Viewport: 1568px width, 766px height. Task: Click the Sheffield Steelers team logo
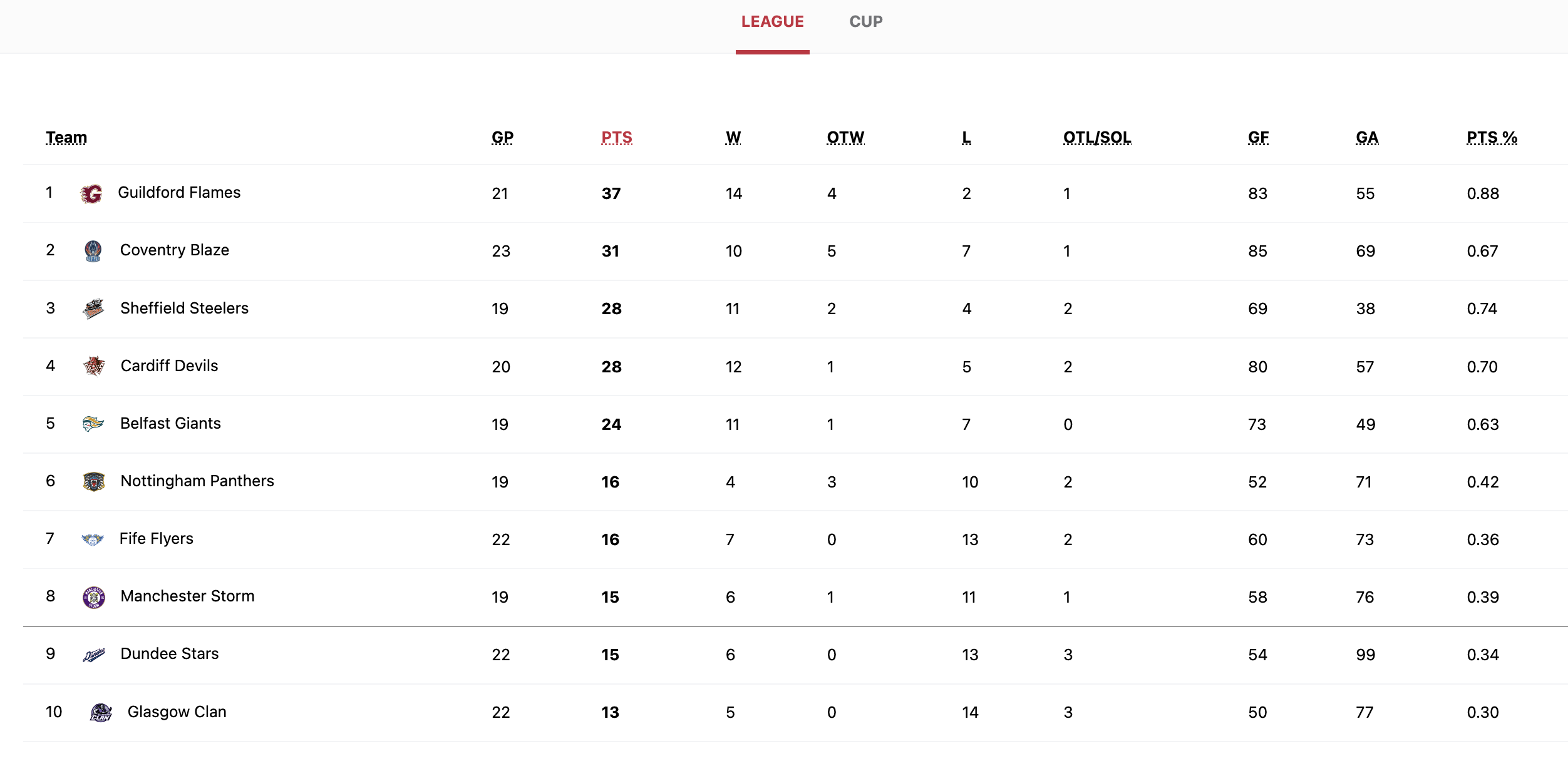93,309
